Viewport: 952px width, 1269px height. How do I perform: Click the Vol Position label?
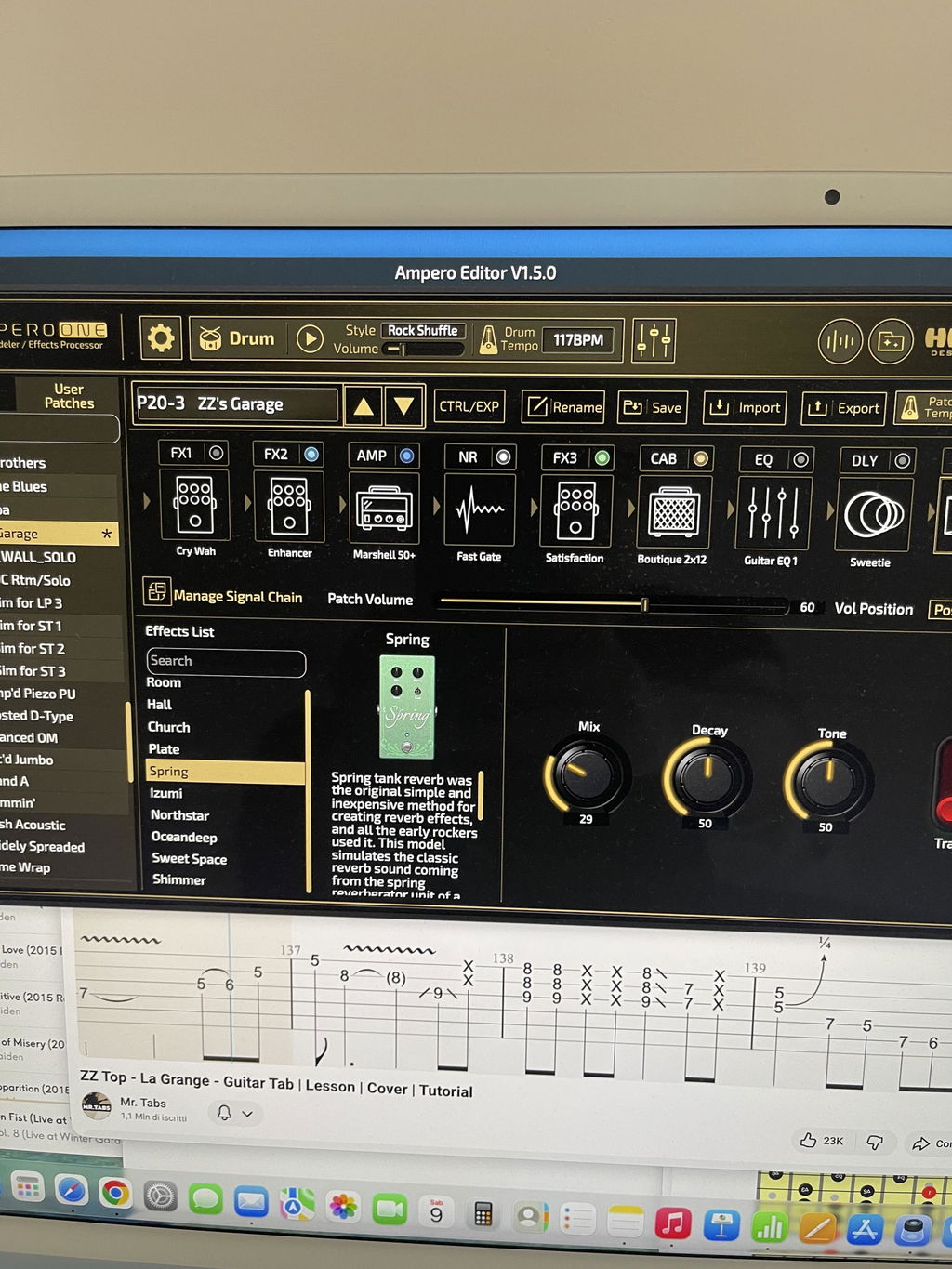click(874, 609)
